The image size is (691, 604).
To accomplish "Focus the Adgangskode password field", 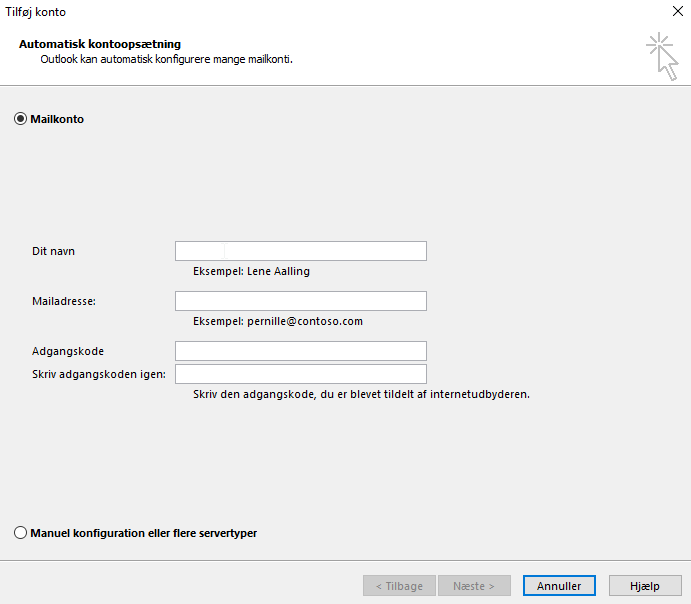I will point(301,351).
